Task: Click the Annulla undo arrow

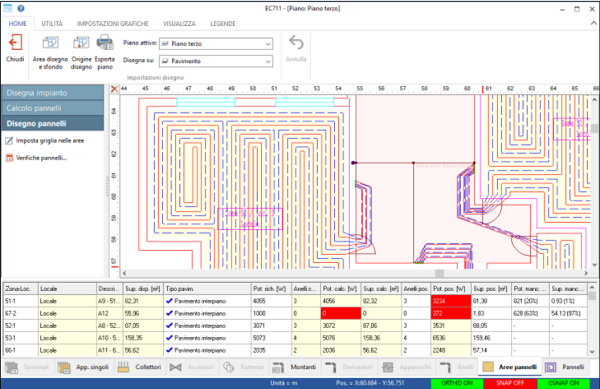Action: point(296,42)
